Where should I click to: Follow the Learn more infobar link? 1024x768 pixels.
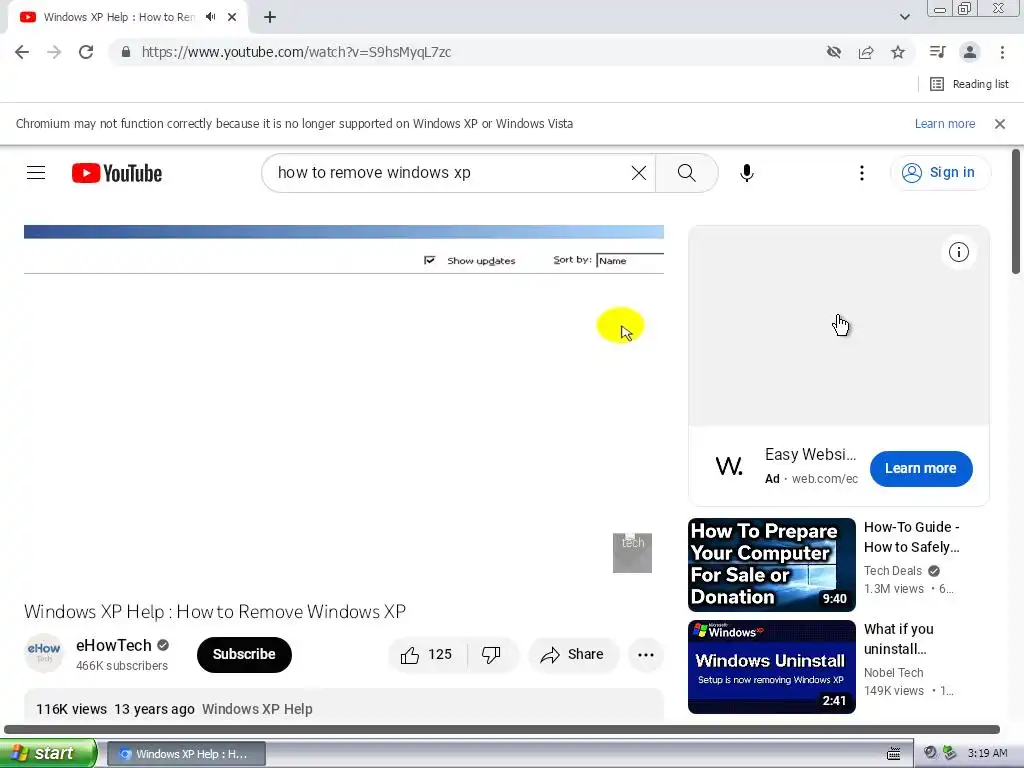pos(944,123)
